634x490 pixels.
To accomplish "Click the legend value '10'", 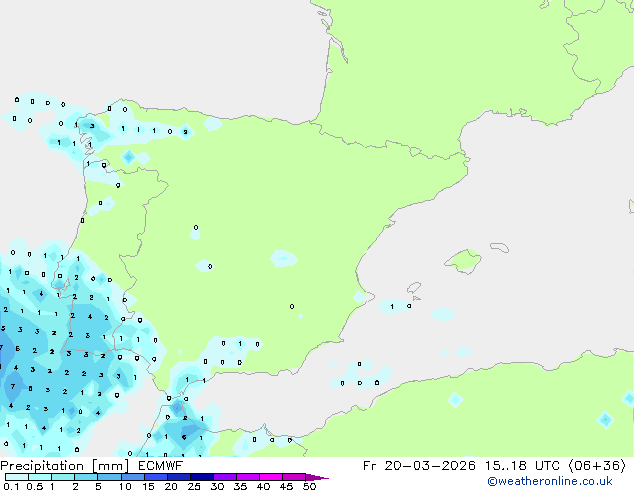I will 125,486.
